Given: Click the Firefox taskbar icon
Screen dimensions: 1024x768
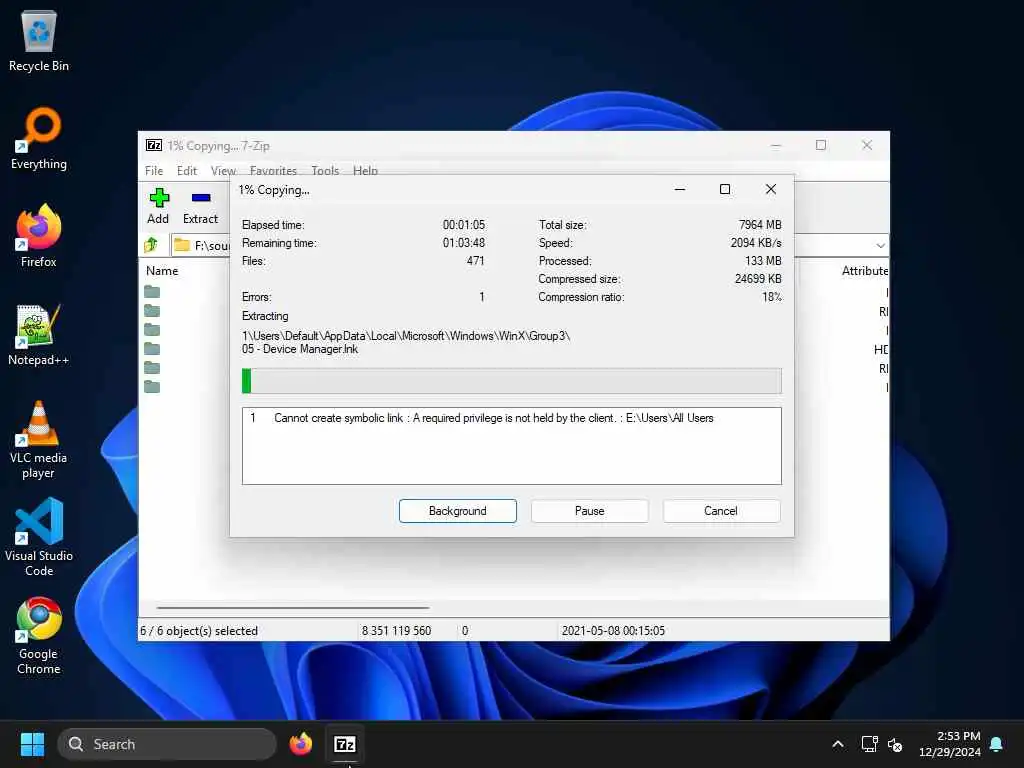Looking at the screenshot, I should [301, 744].
